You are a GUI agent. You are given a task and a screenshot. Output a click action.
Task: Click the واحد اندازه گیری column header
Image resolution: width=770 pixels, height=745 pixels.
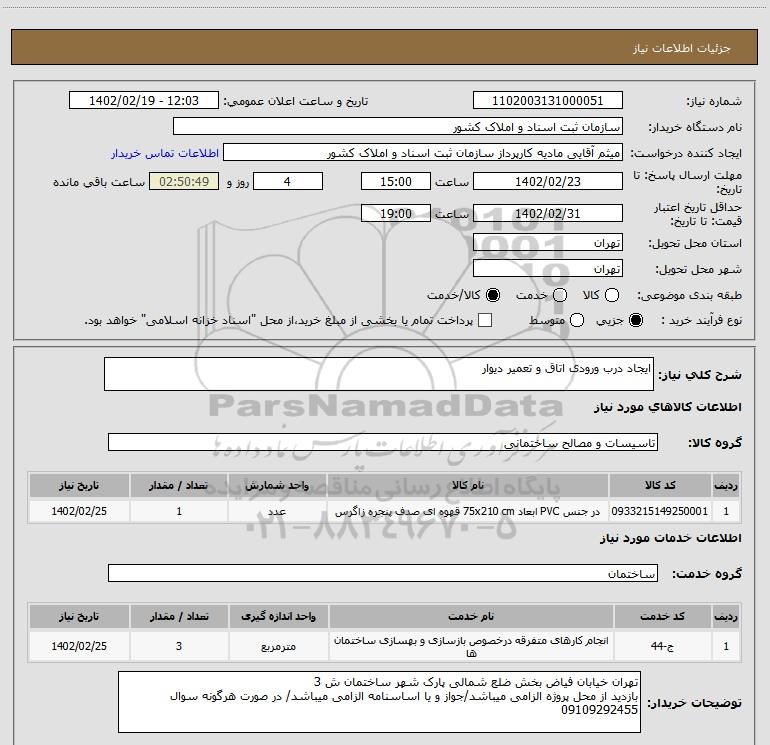pyautogui.click(x=278, y=616)
